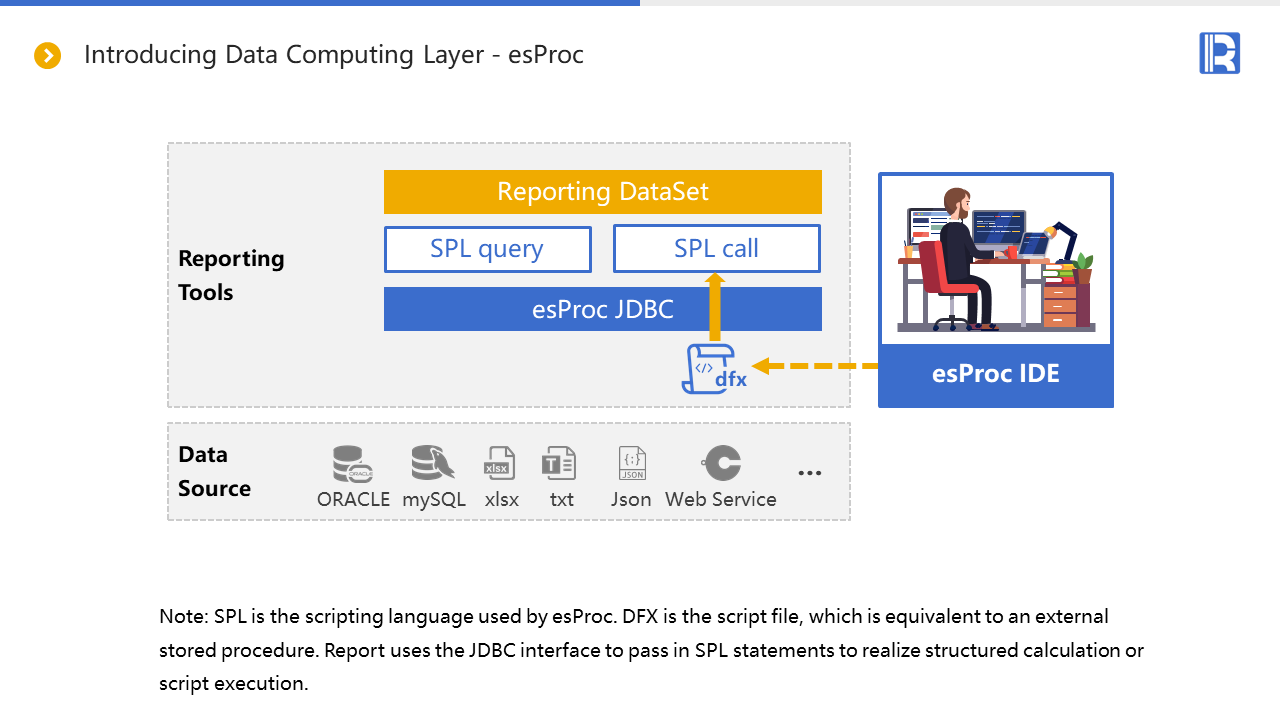Click the 'Data Source' label
Viewport: 1280px width, 720px height.
click(214, 472)
